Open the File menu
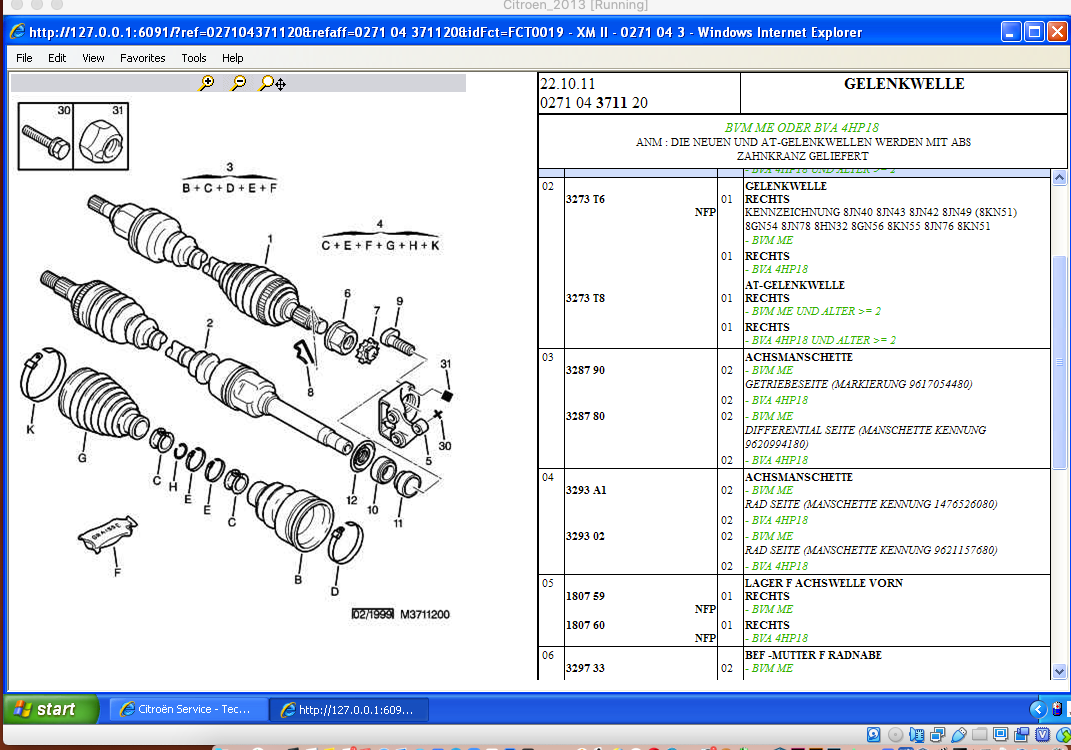The height and width of the screenshot is (750, 1071). (x=24, y=58)
